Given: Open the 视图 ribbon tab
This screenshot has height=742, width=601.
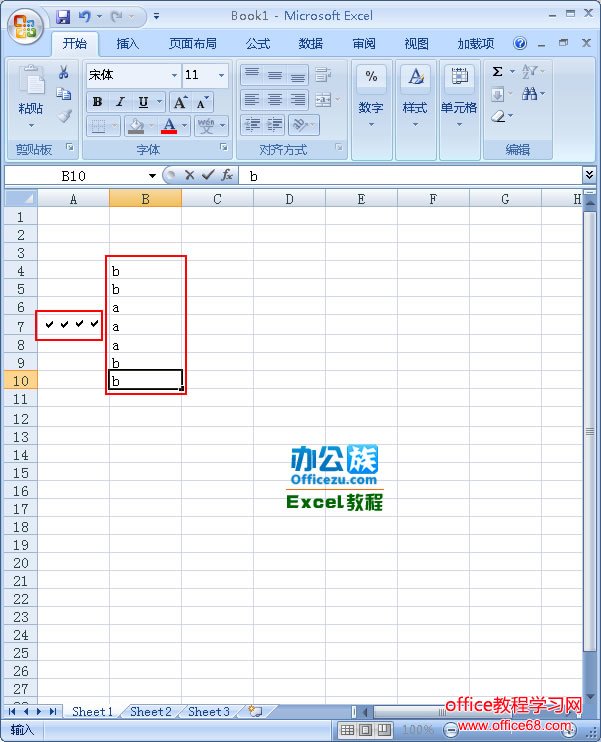Looking at the screenshot, I should (x=416, y=44).
